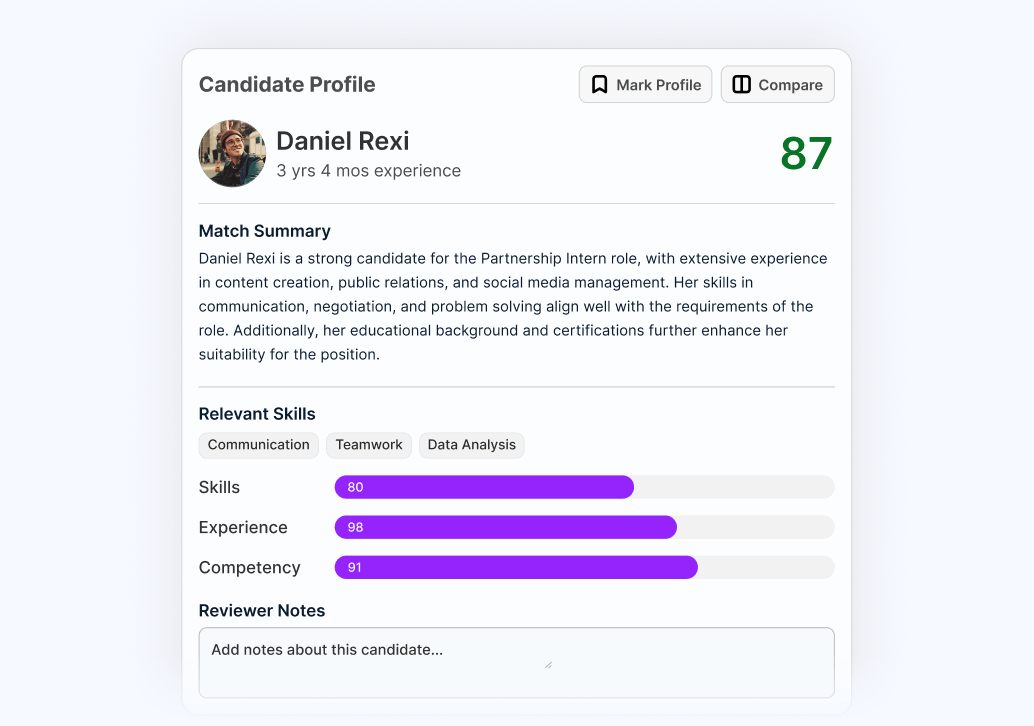Click the candidate name Daniel Rexi

coord(342,141)
